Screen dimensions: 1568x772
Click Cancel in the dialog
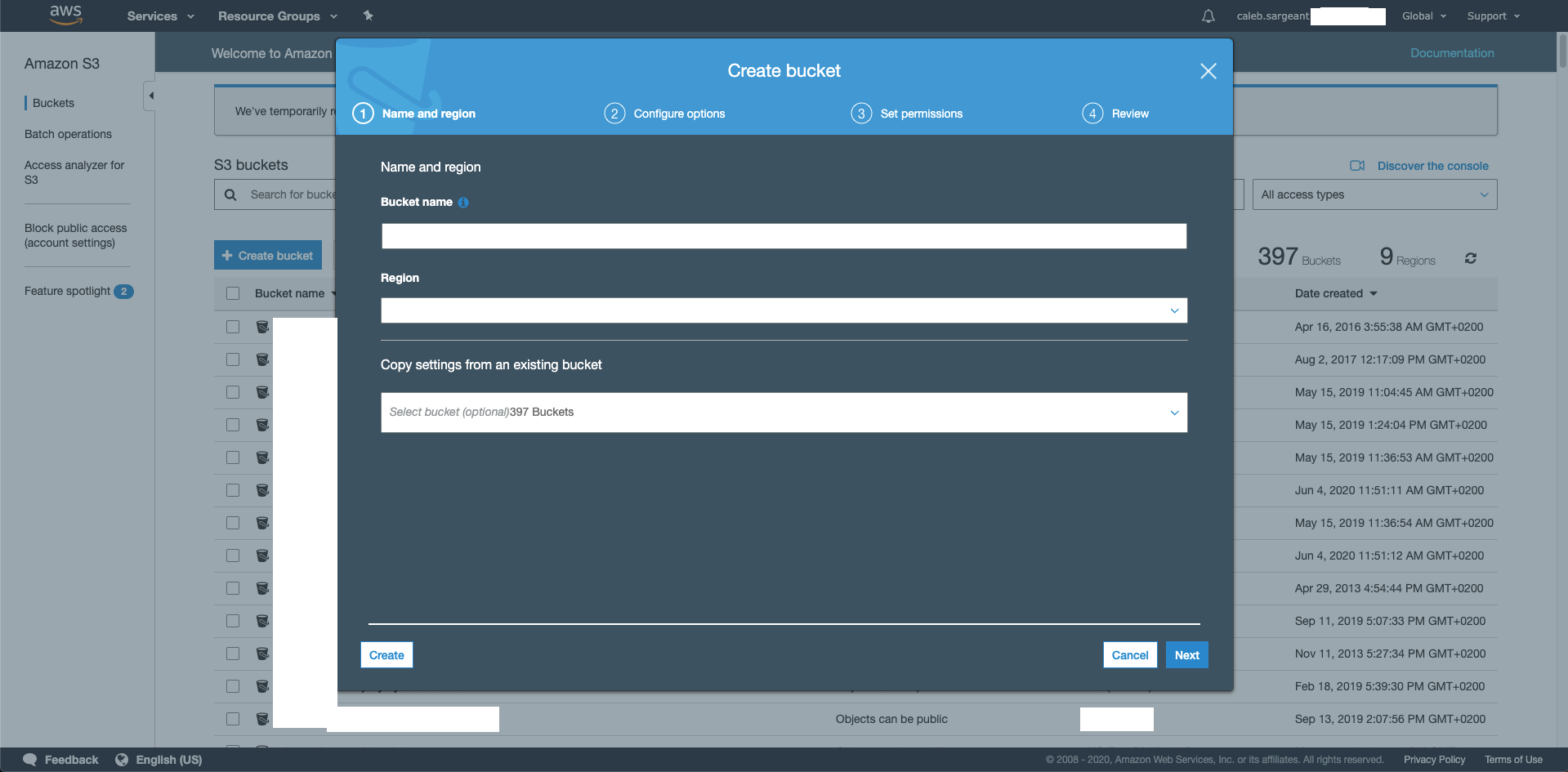(1130, 655)
